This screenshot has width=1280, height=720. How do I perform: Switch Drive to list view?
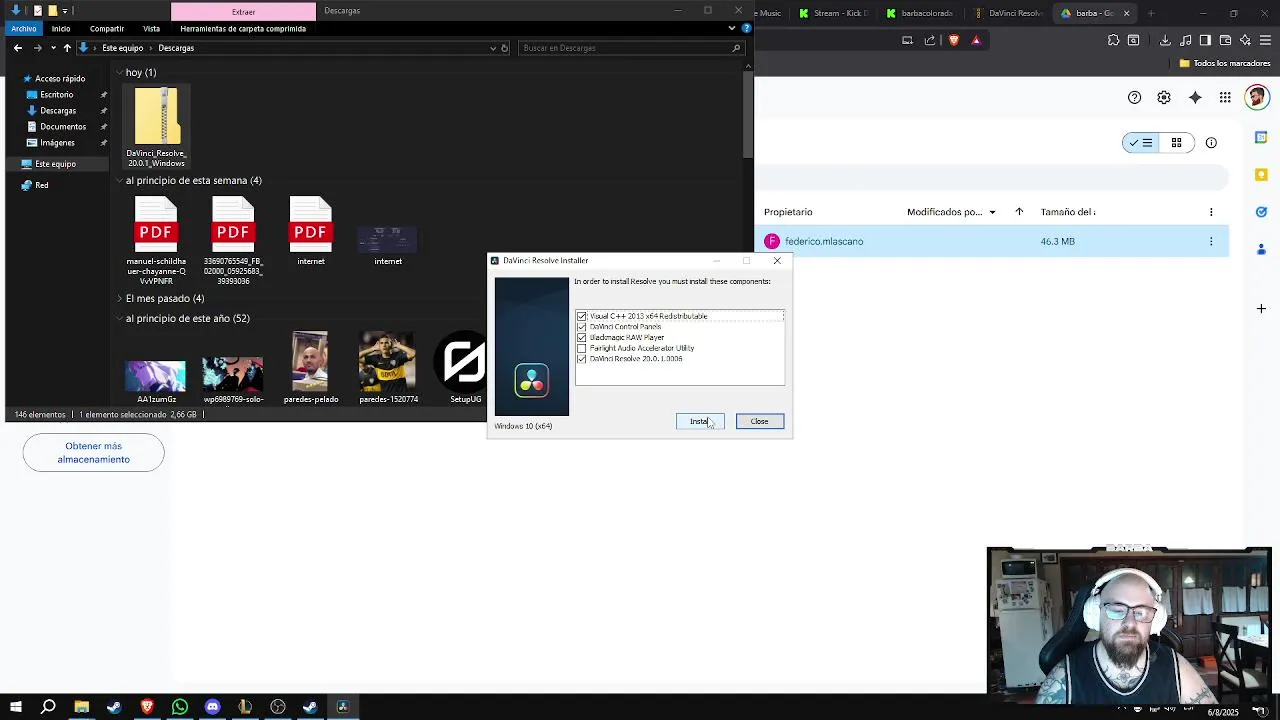[1141, 143]
